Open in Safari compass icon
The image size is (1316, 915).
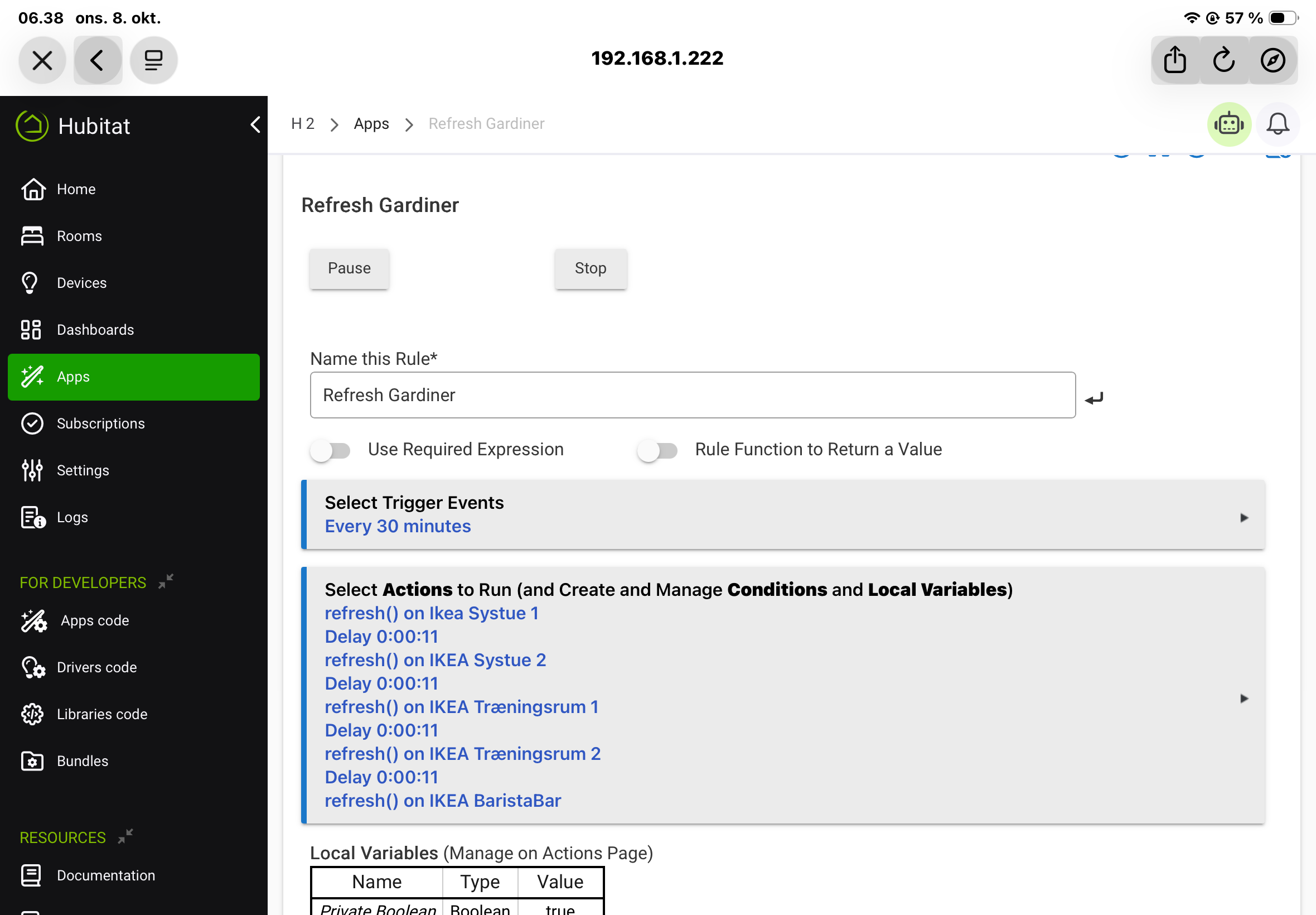(x=1273, y=60)
